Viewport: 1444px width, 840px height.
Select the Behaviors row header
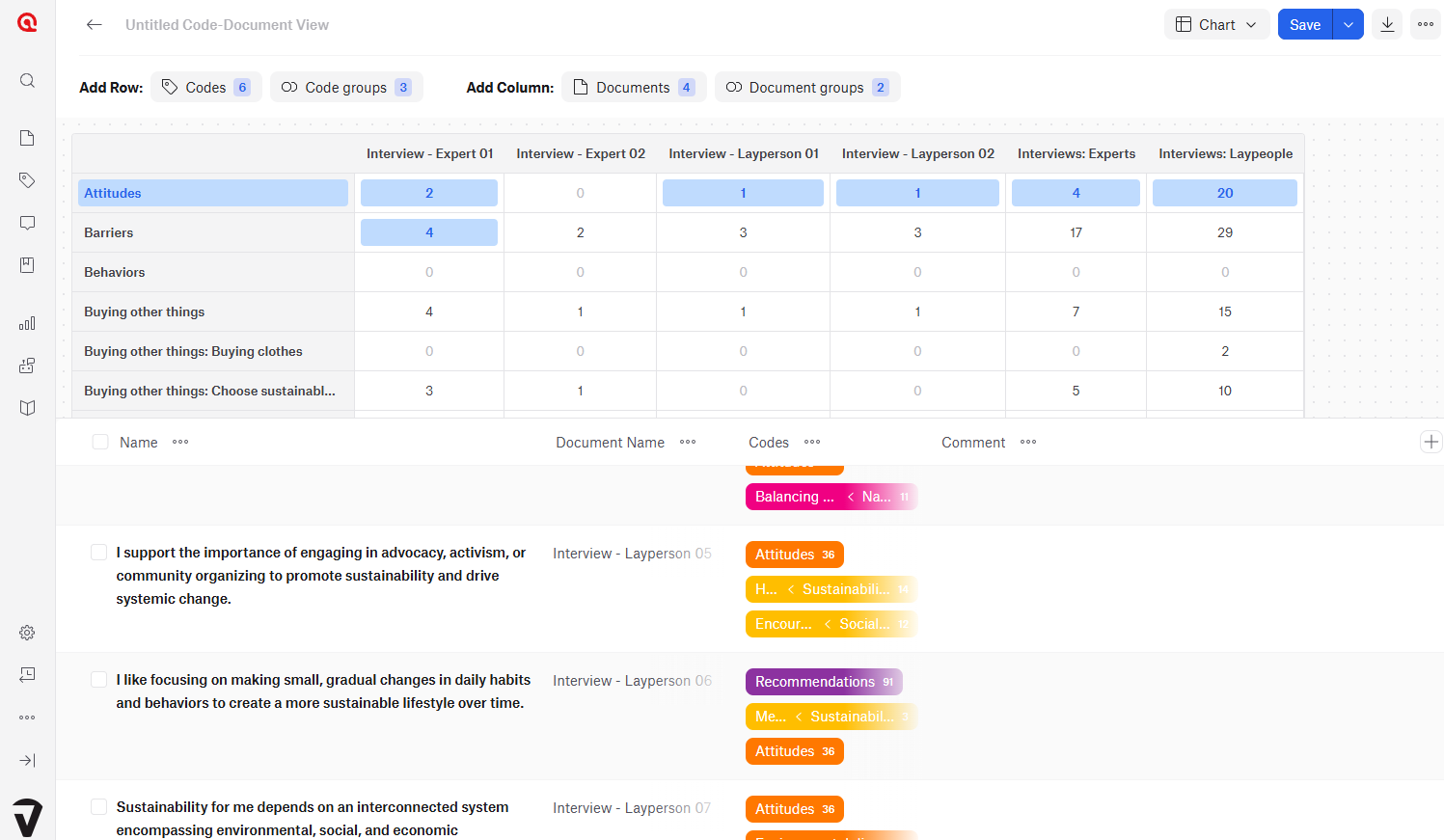(213, 272)
